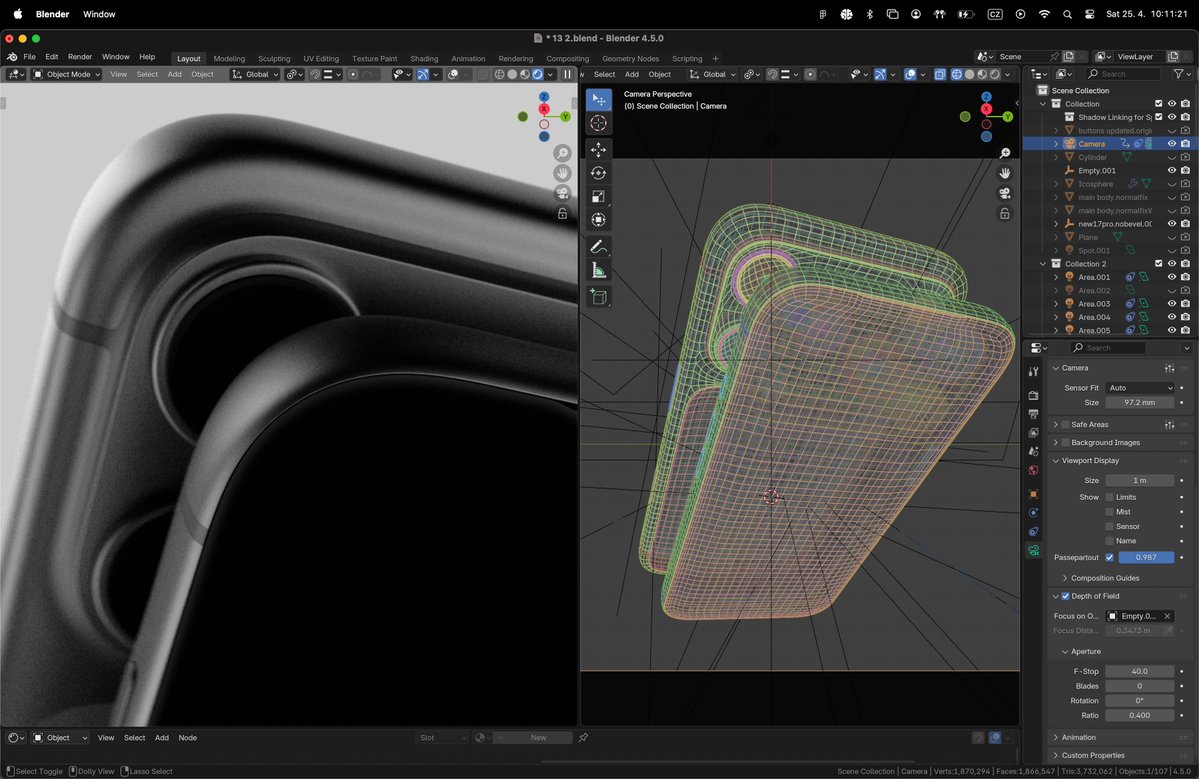Toggle camera view icon in right viewport
Screen dimensions: 1199x779
pos(1005,193)
